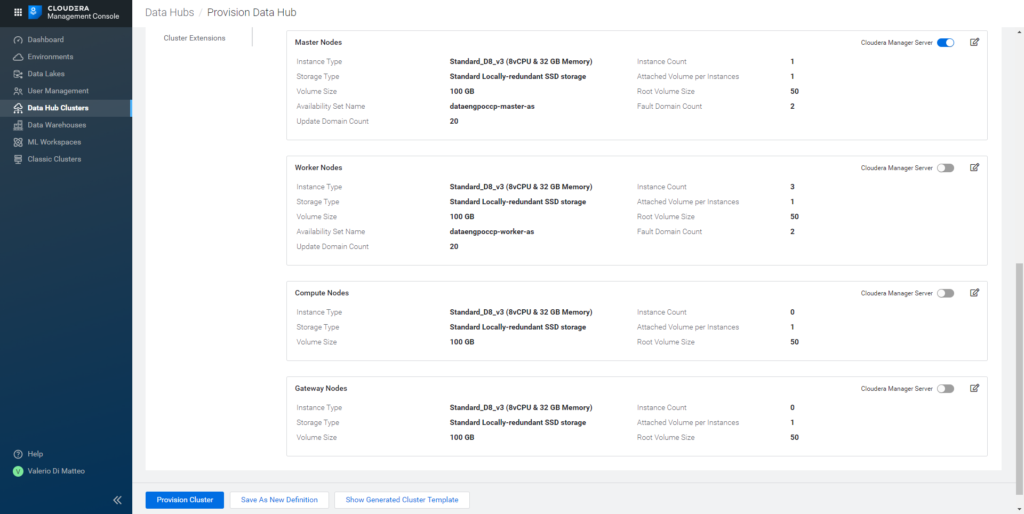The image size is (1024, 514).
Task: Click Show Generated Cluster Template
Action: pyautogui.click(x=402, y=500)
